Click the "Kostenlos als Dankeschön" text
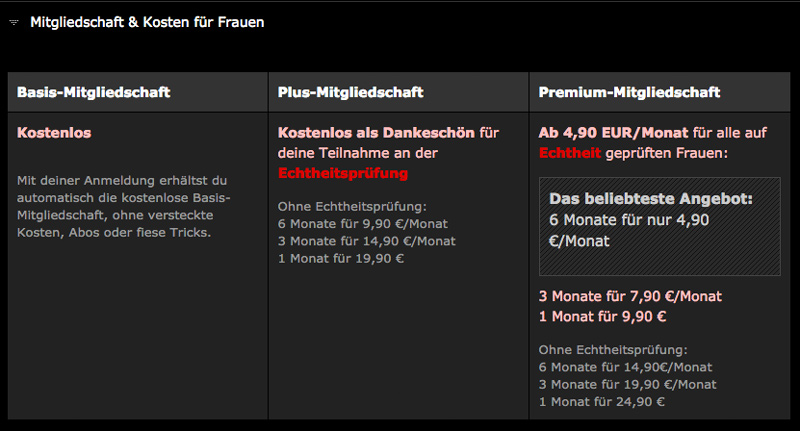Screen dimensions: 800x431 (x=376, y=131)
